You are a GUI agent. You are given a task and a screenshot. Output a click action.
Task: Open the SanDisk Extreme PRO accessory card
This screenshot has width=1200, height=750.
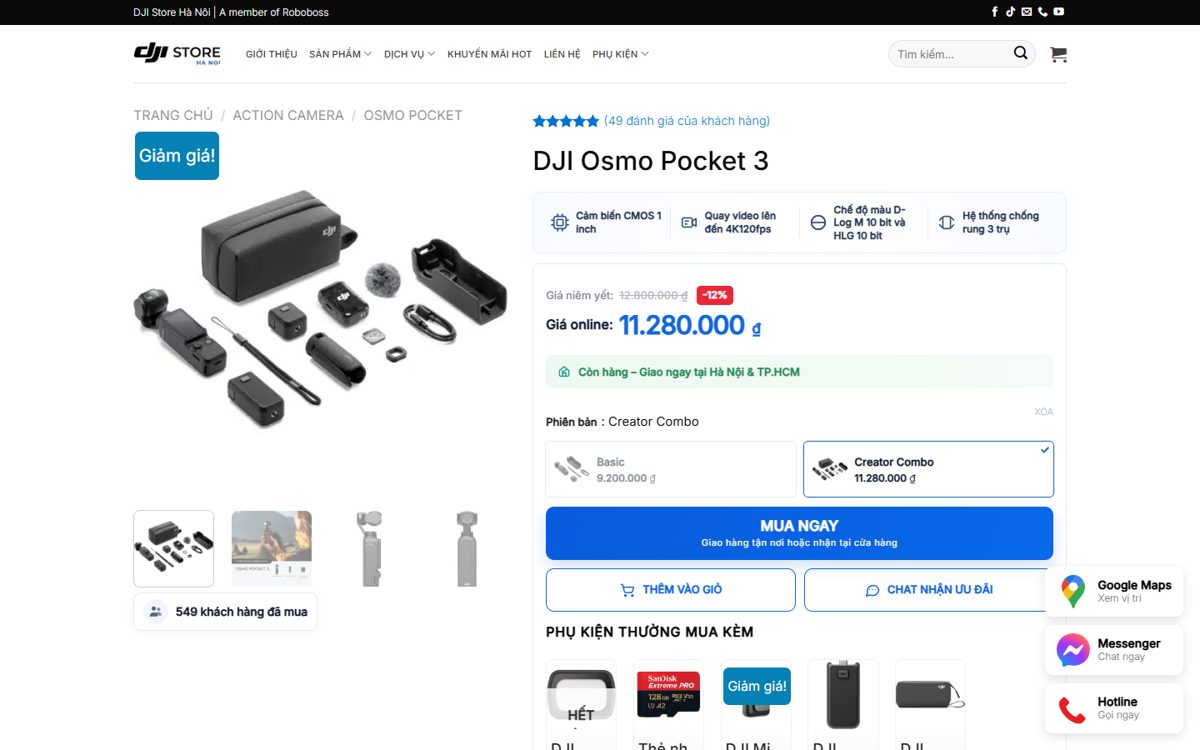[x=669, y=705]
